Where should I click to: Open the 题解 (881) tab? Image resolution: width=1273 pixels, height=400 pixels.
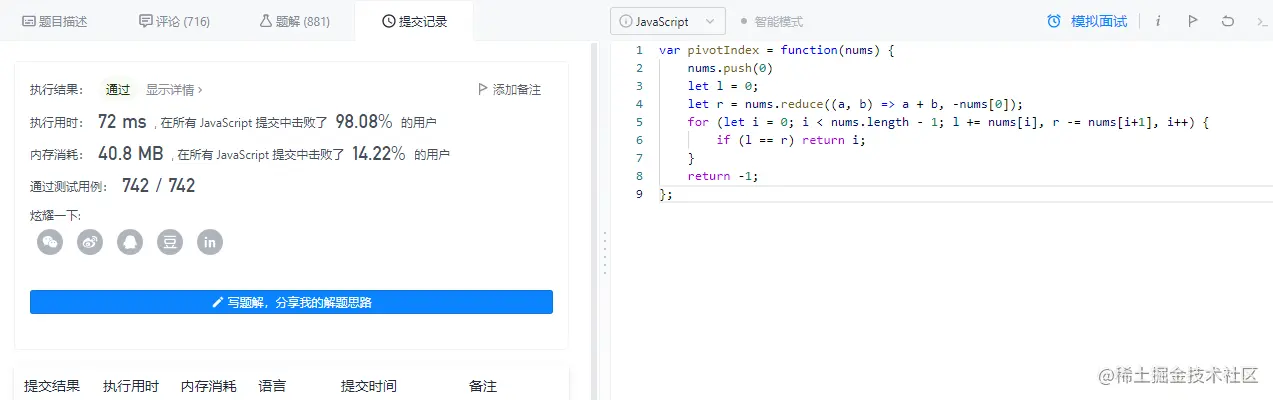click(294, 21)
